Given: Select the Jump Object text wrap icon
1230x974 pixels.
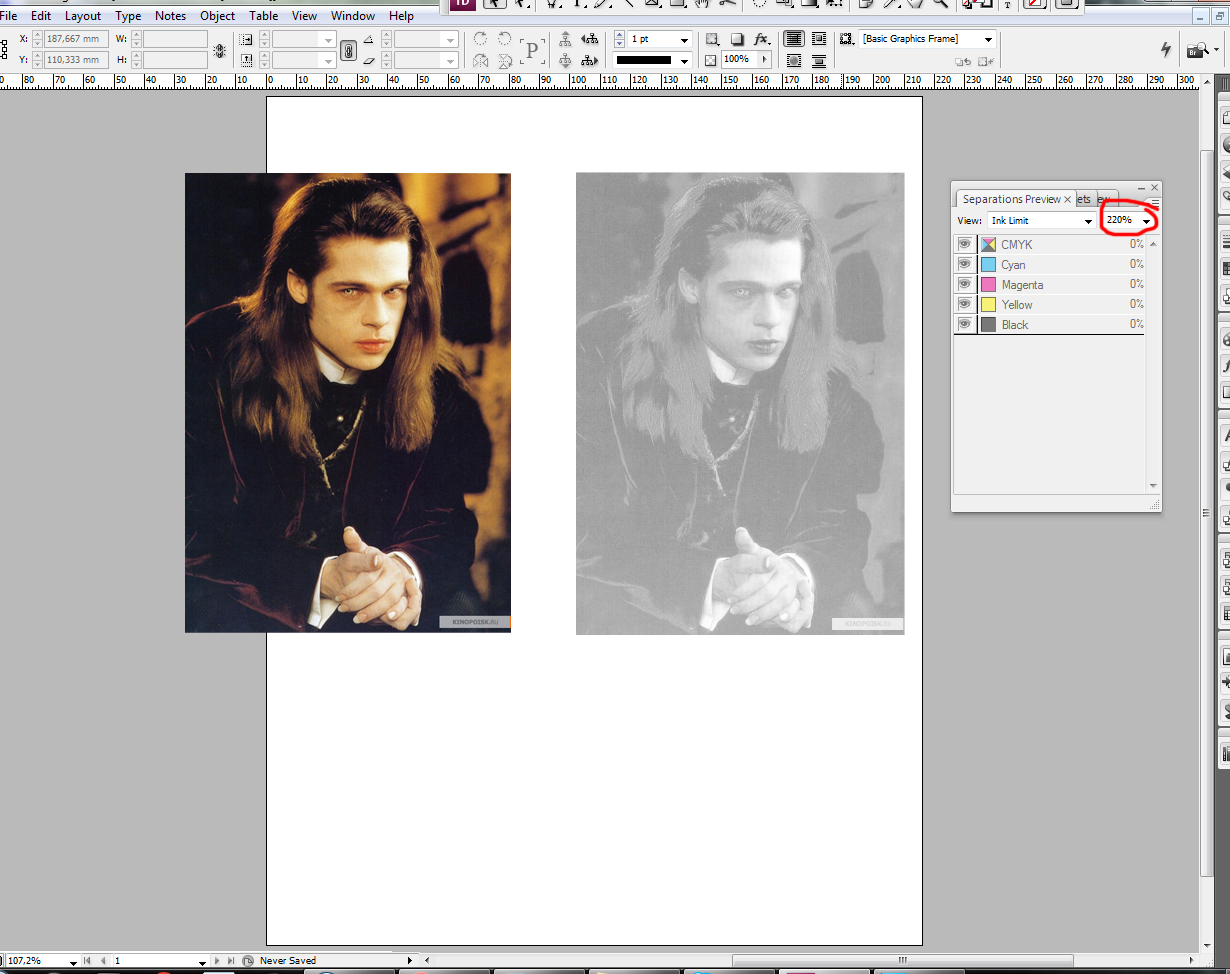Looking at the screenshot, I should tap(820, 61).
